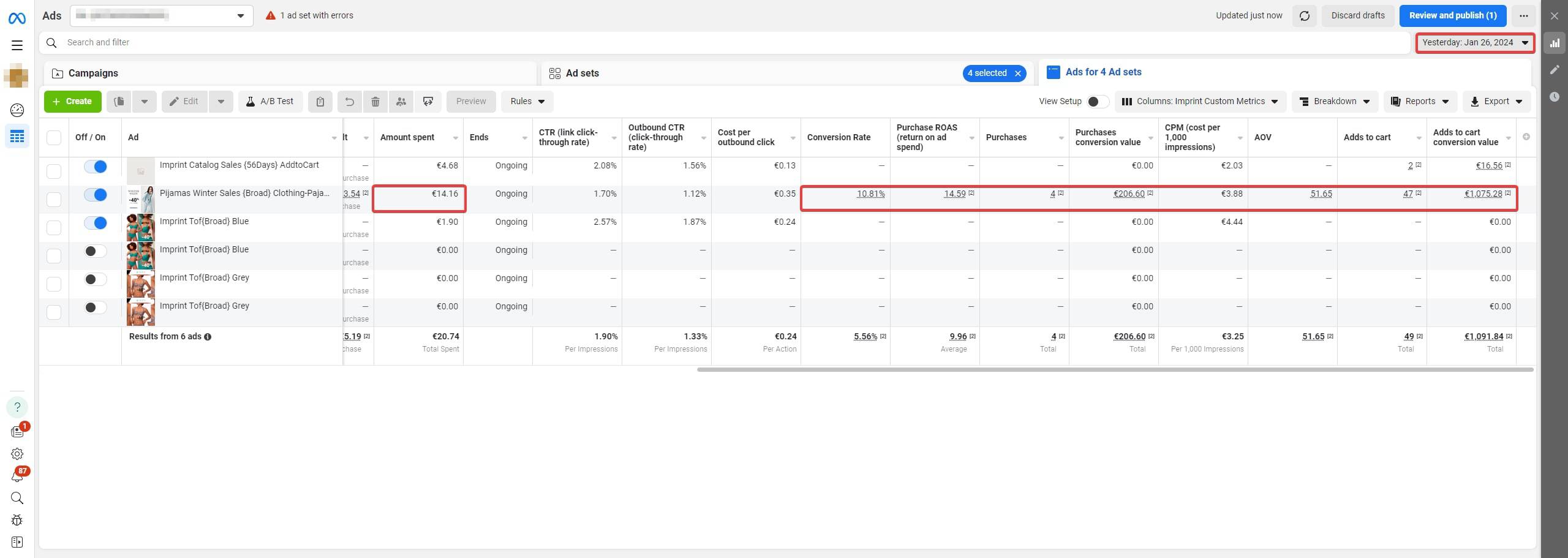Viewport: 1568px width, 558px height.
Task: Switch to the Ad sets tab
Action: [582, 74]
